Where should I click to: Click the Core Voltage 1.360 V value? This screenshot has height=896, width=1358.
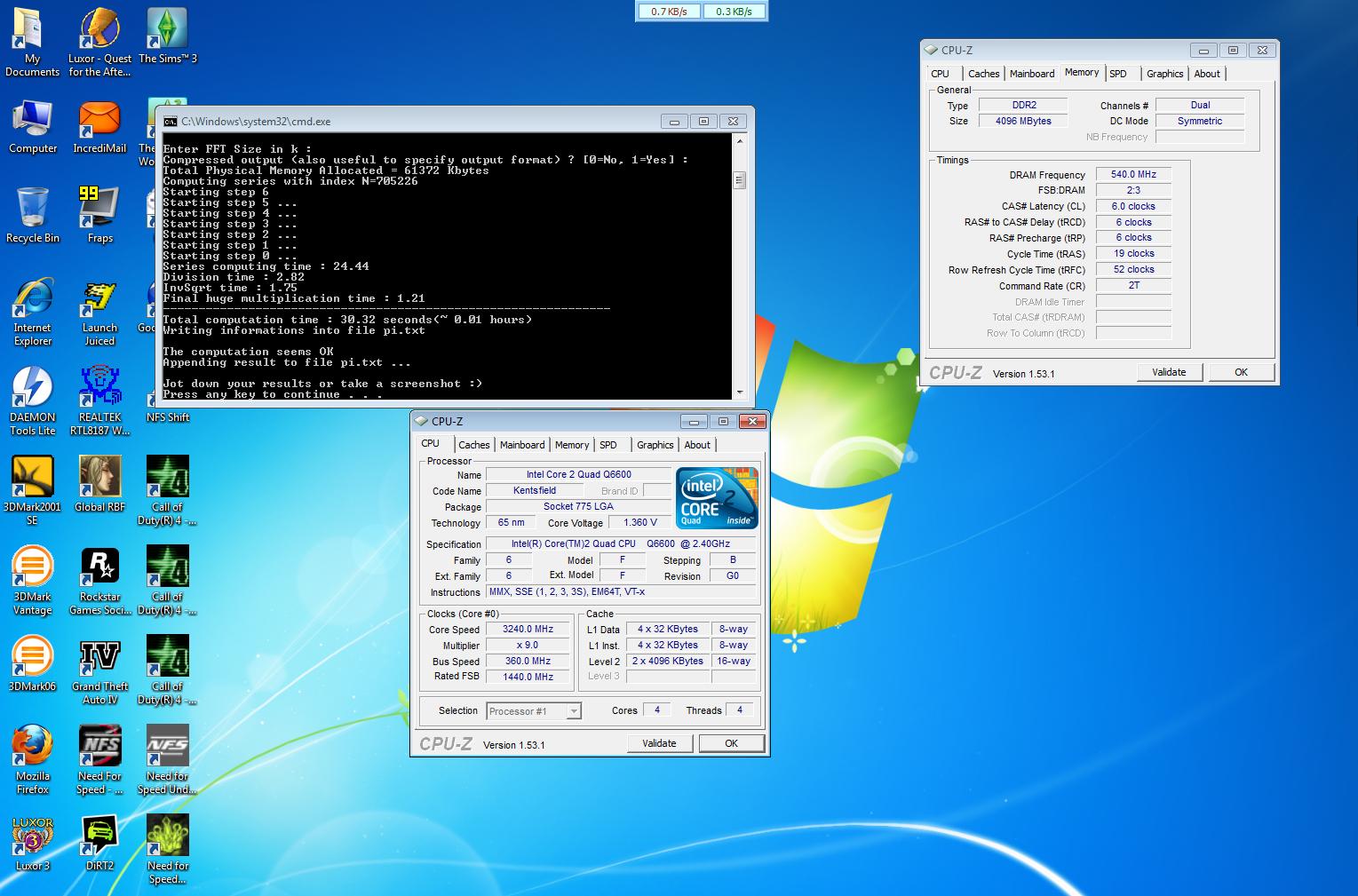tap(641, 522)
